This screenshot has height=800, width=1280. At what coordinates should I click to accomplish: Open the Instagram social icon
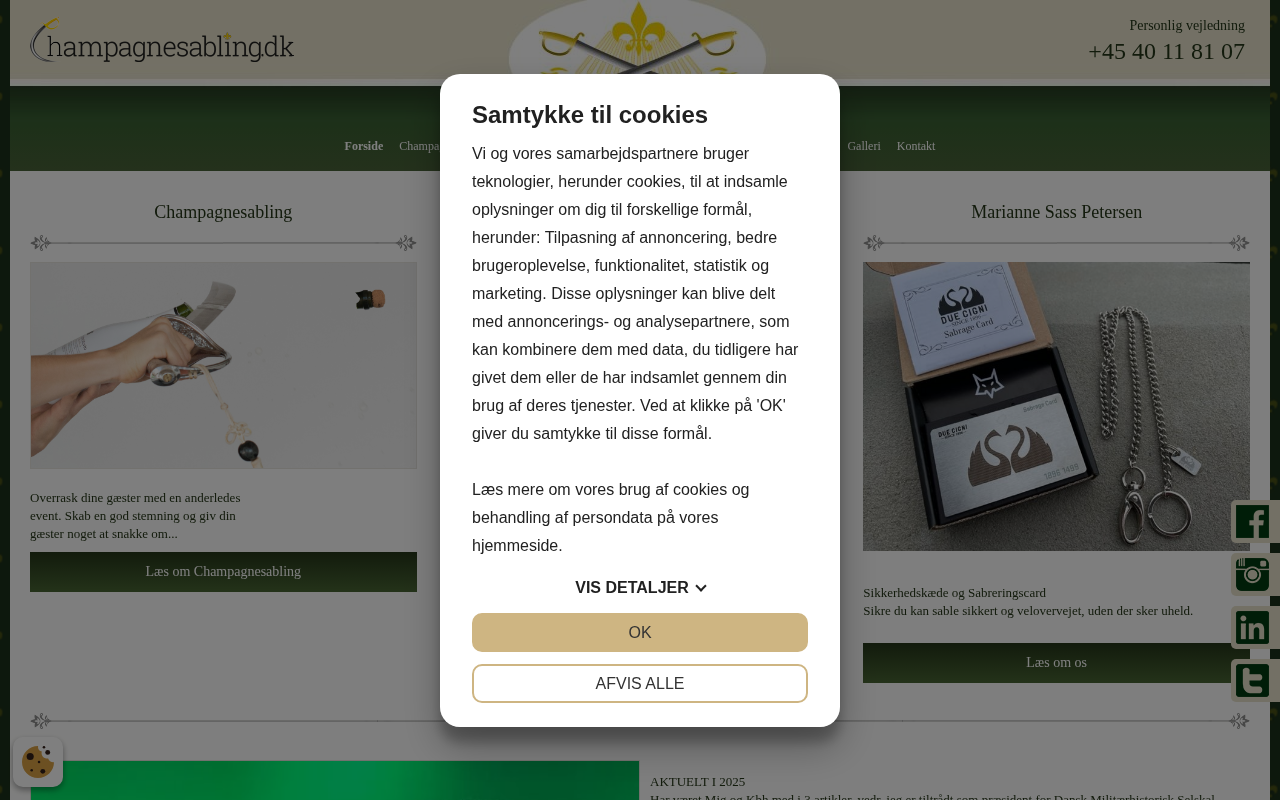[1252, 575]
